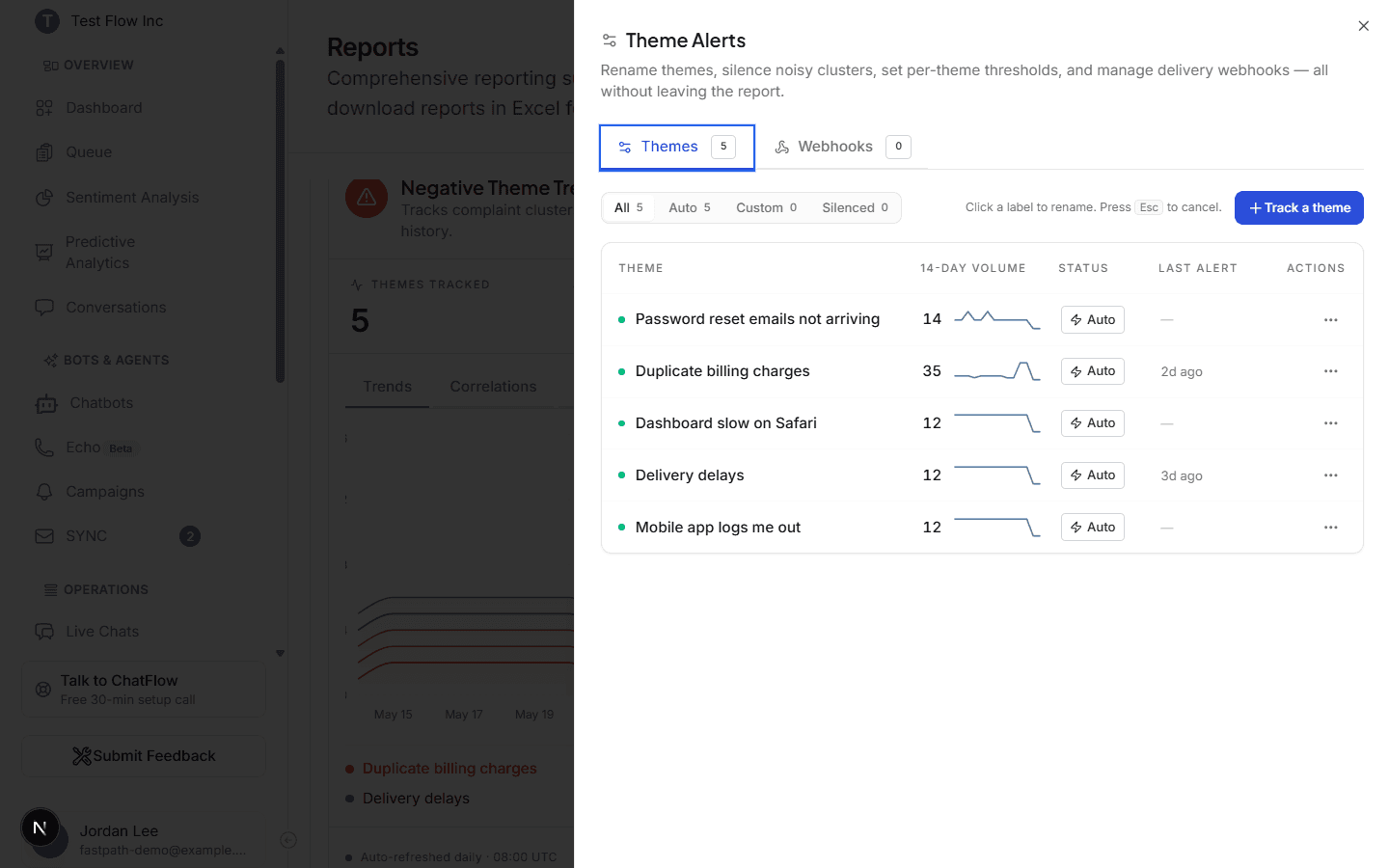Click the Talk to ChatFlow setup call card
This screenshot has height=868, width=1389.
144,690
